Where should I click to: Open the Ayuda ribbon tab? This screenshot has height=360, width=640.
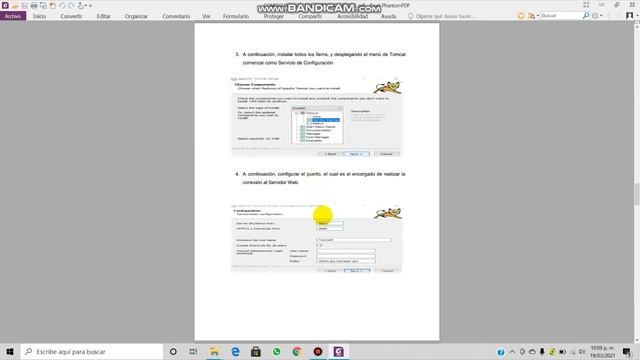tap(388, 16)
